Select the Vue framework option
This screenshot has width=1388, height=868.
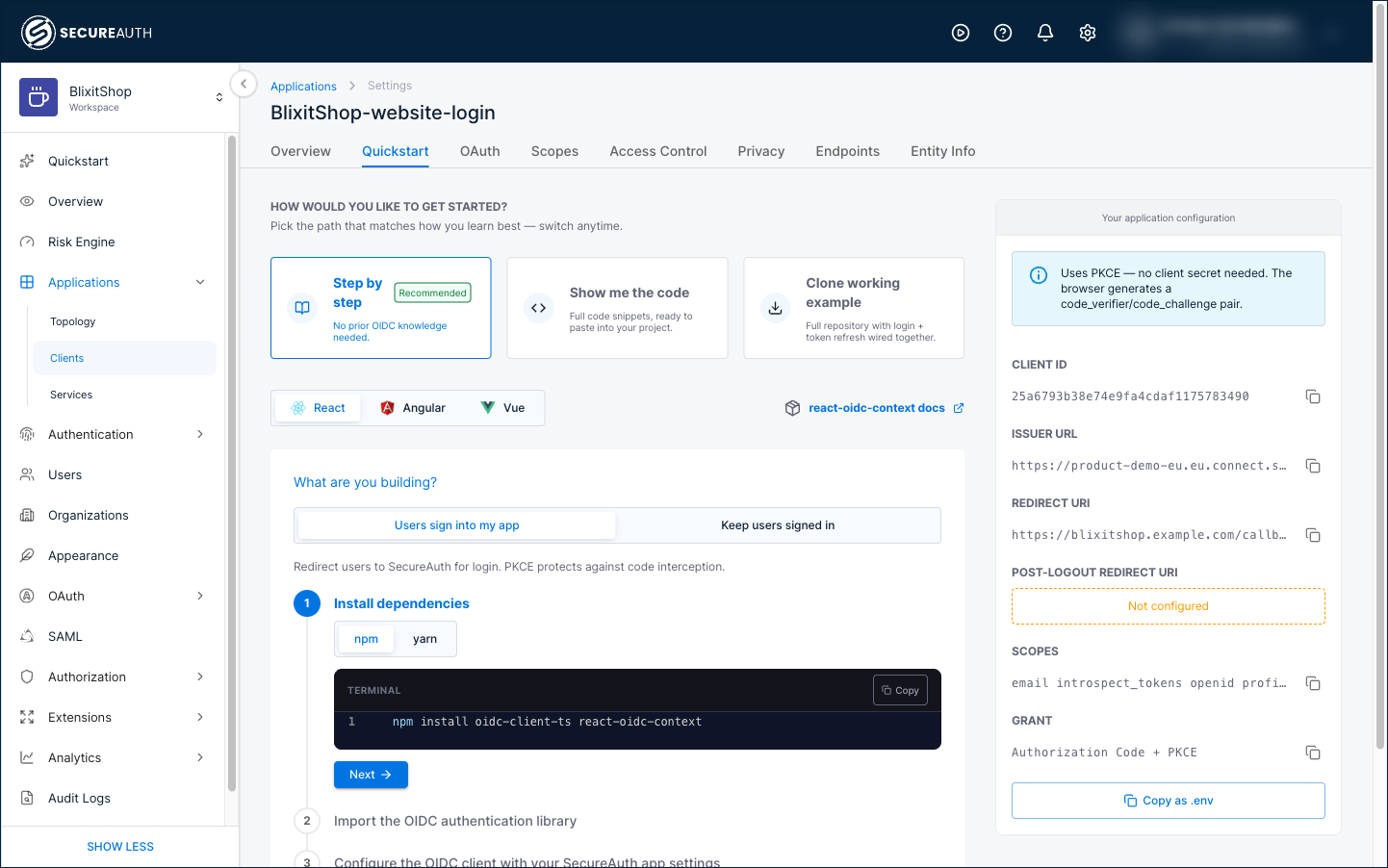(502, 408)
